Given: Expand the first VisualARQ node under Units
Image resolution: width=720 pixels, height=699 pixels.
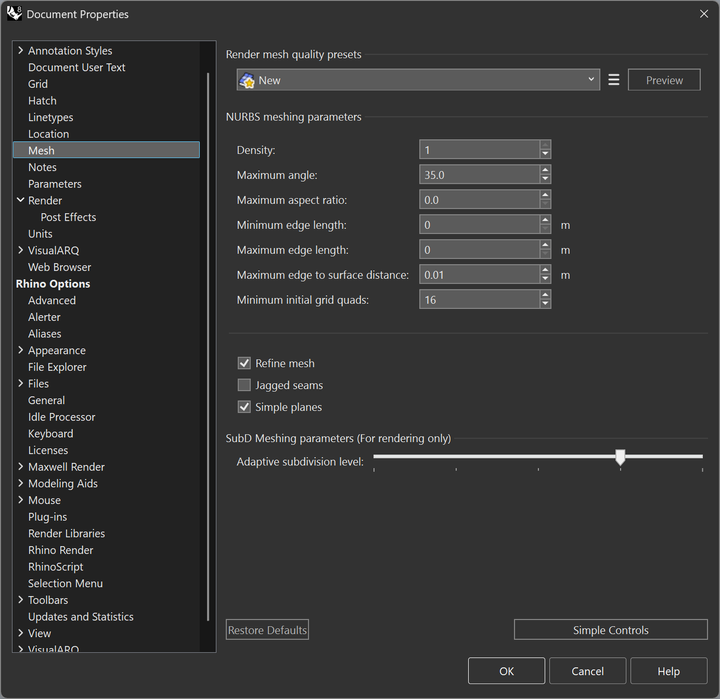Looking at the screenshot, I should point(21,250).
